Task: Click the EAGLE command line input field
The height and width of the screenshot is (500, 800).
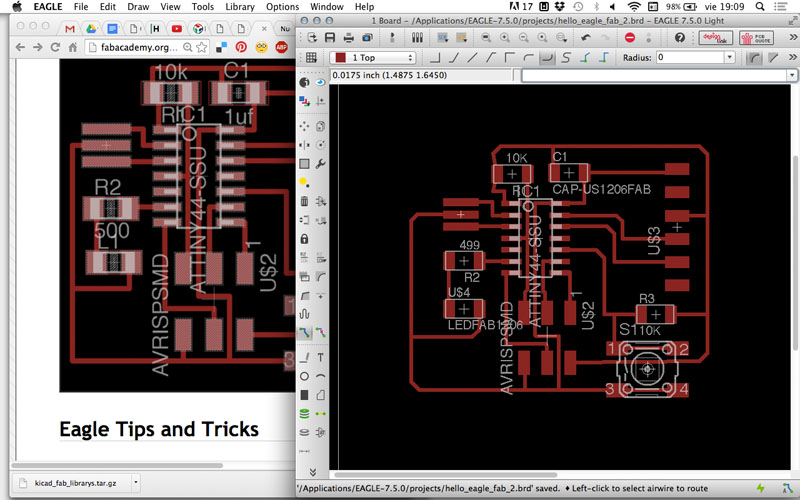Action: point(654,75)
